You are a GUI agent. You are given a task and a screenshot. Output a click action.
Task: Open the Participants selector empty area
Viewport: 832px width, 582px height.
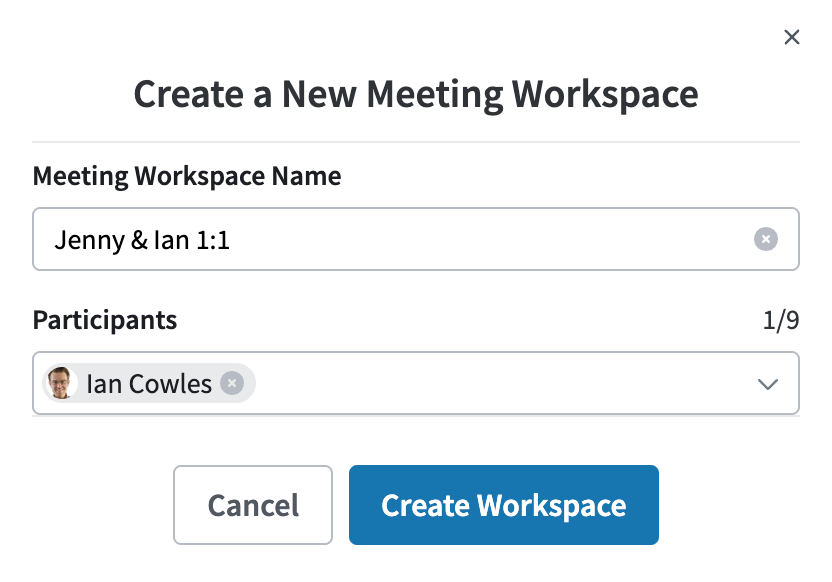pos(504,383)
